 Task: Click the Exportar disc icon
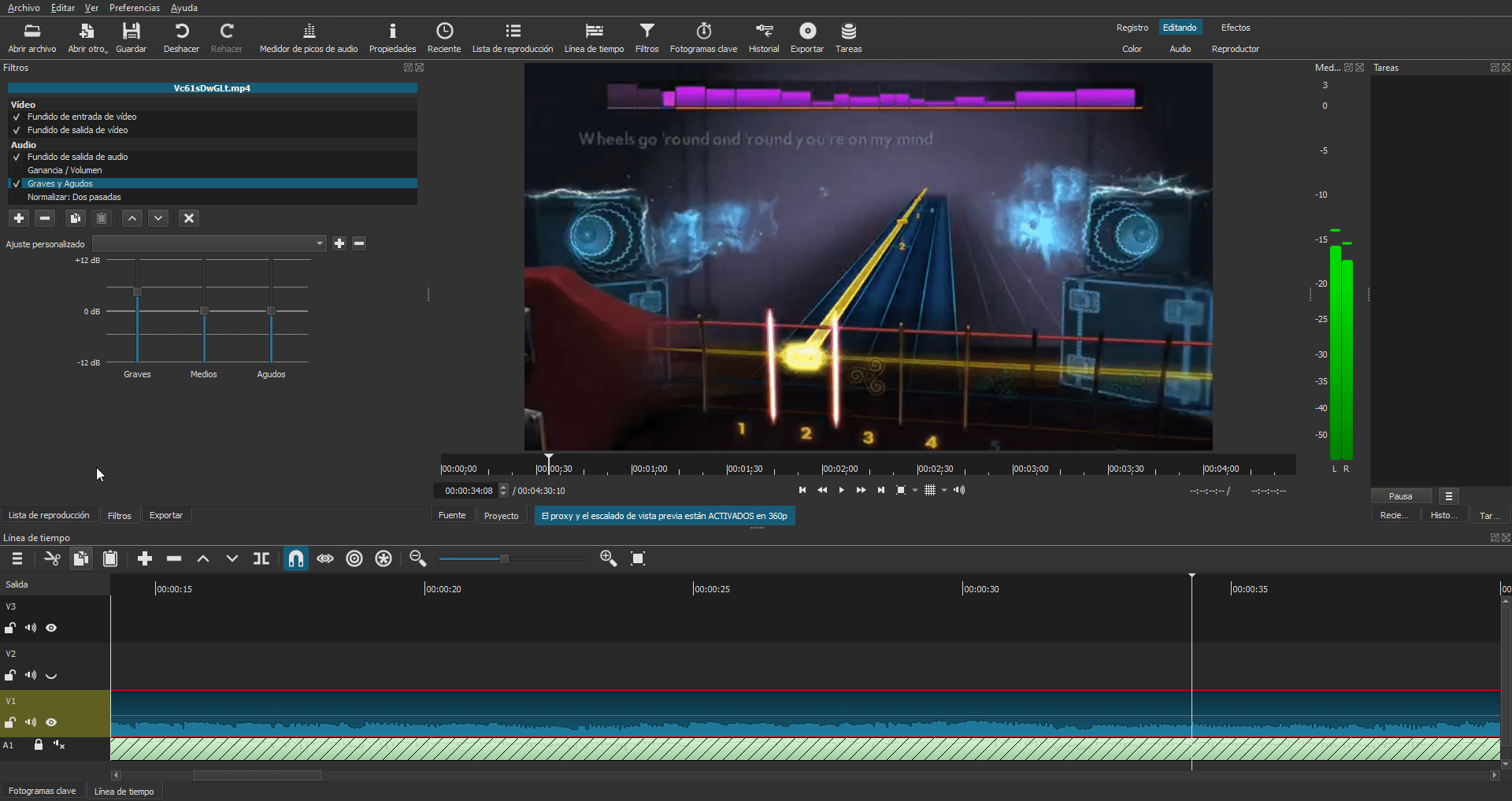(807, 37)
